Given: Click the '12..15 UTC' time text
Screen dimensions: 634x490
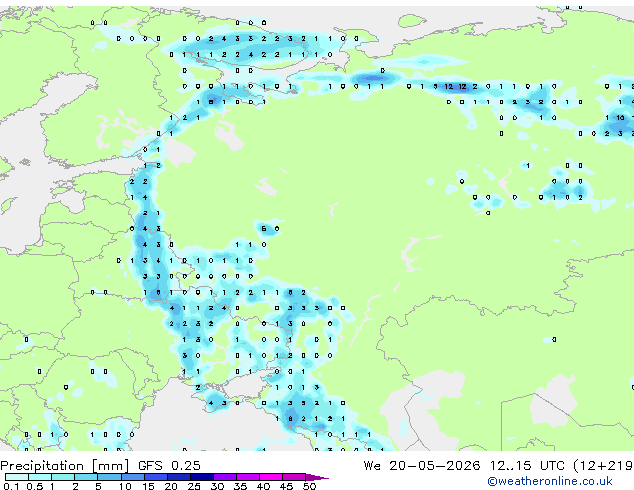Looking at the screenshot, I should [527, 466].
